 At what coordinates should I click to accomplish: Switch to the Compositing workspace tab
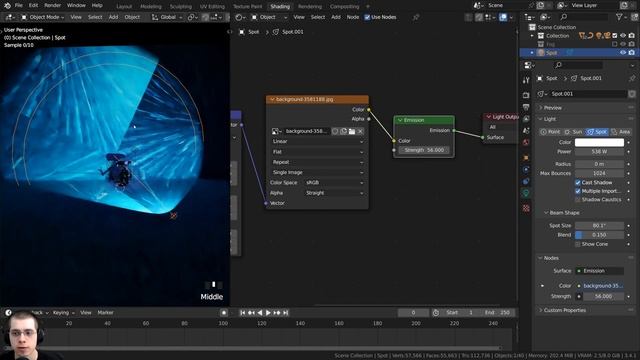coord(344,7)
